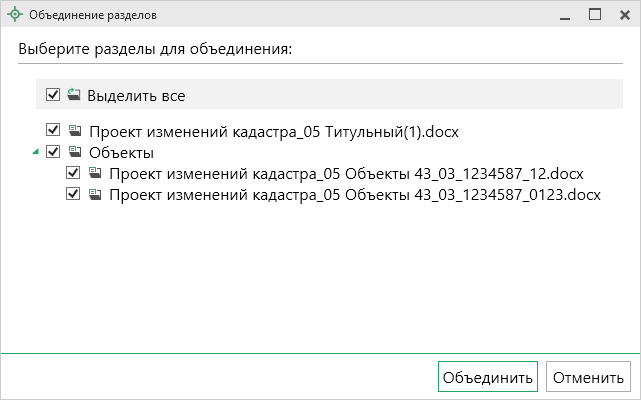
Task: Deselect the Объекты 43_03_1234587_0123.docx checkbox
Action: 73,194
